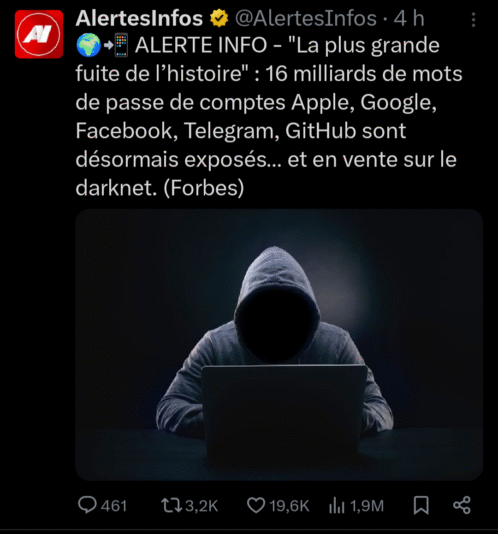Image resolution: width=498 pixels, height=534 pixels.
Task: Open the AlertesInfos profile avatar
Action: pos(39,34)
